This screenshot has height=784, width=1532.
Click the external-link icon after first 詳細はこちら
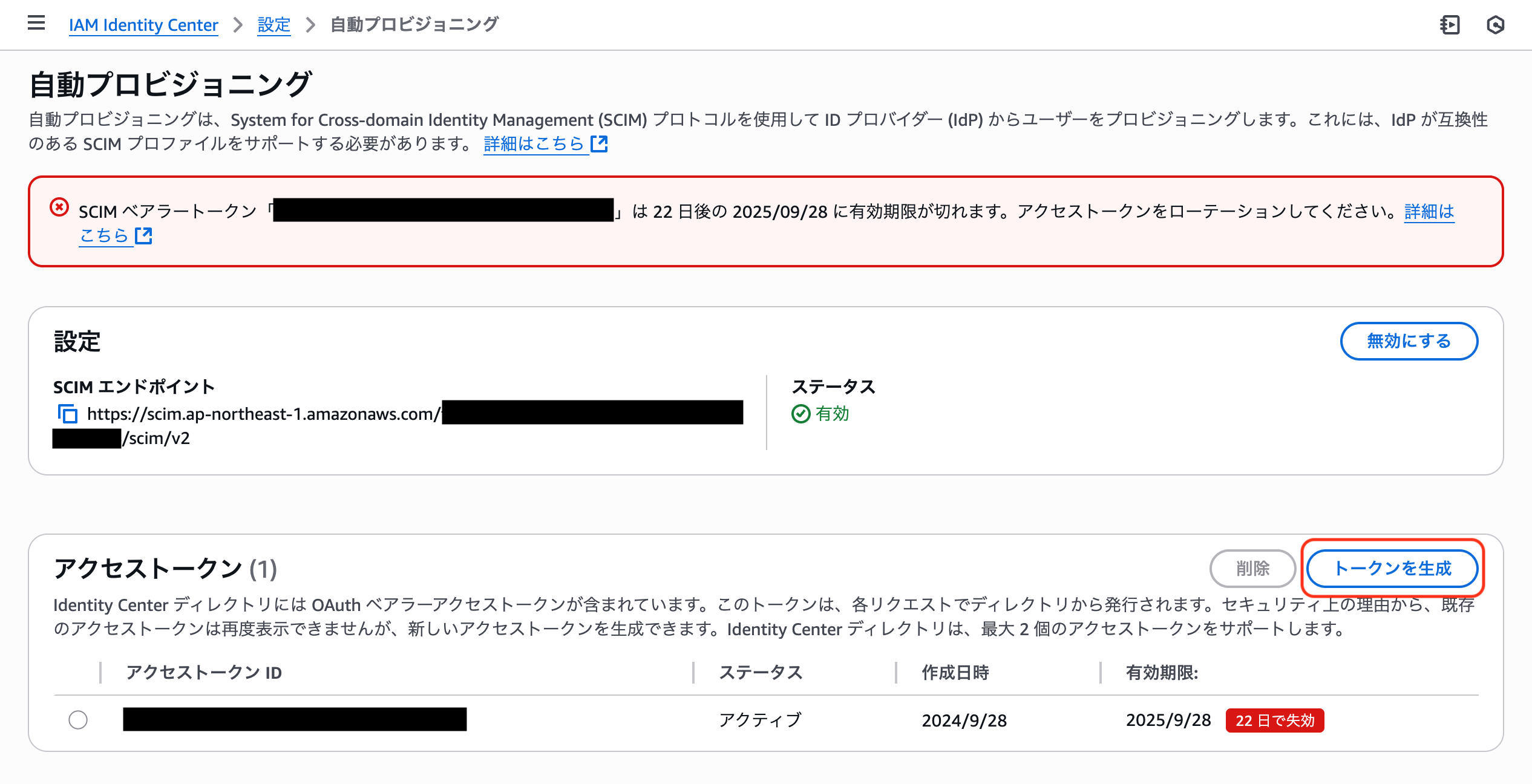tap(599, 143)
